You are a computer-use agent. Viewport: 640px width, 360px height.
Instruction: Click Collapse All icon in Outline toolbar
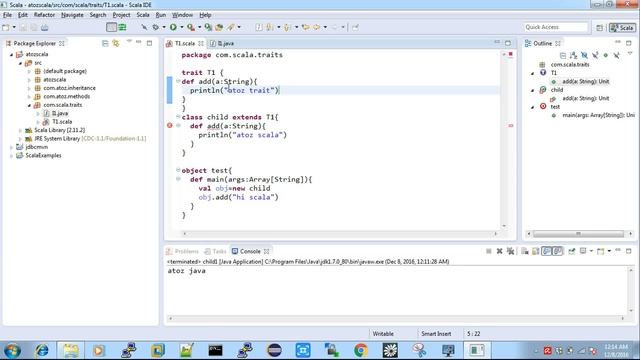tap(563, 55)
